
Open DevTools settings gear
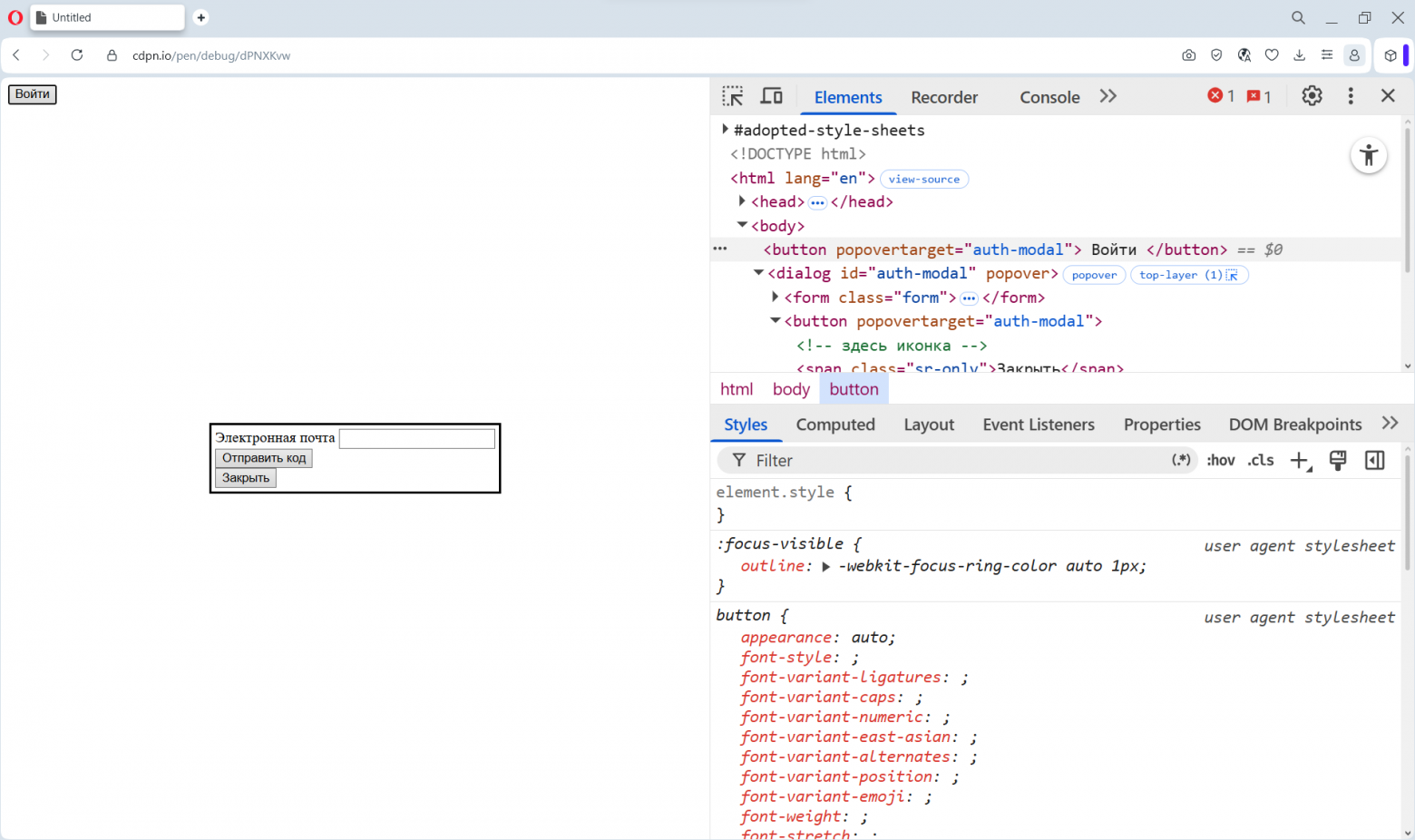coord(1312,96)
